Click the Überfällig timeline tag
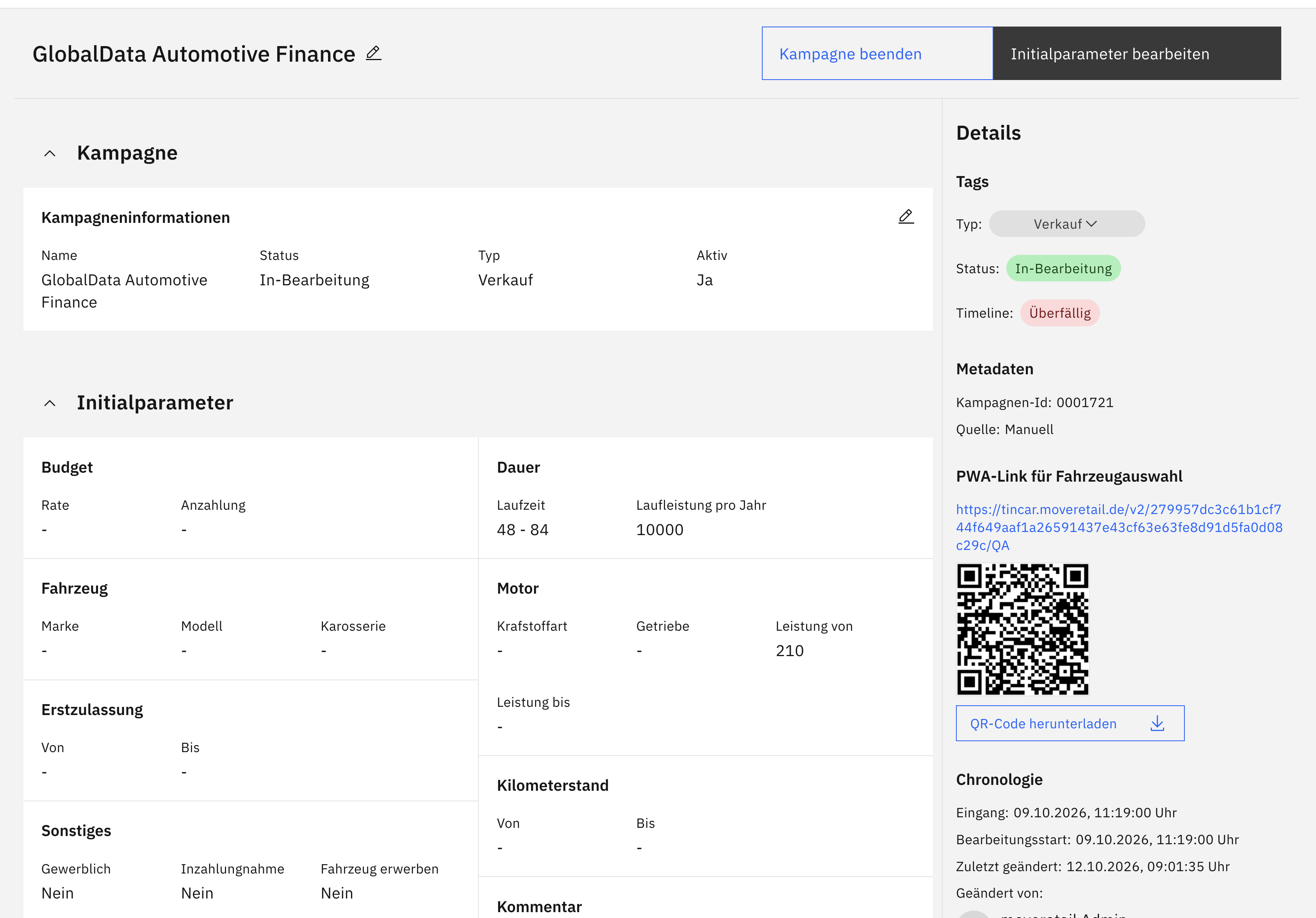 coord(1060,313)
